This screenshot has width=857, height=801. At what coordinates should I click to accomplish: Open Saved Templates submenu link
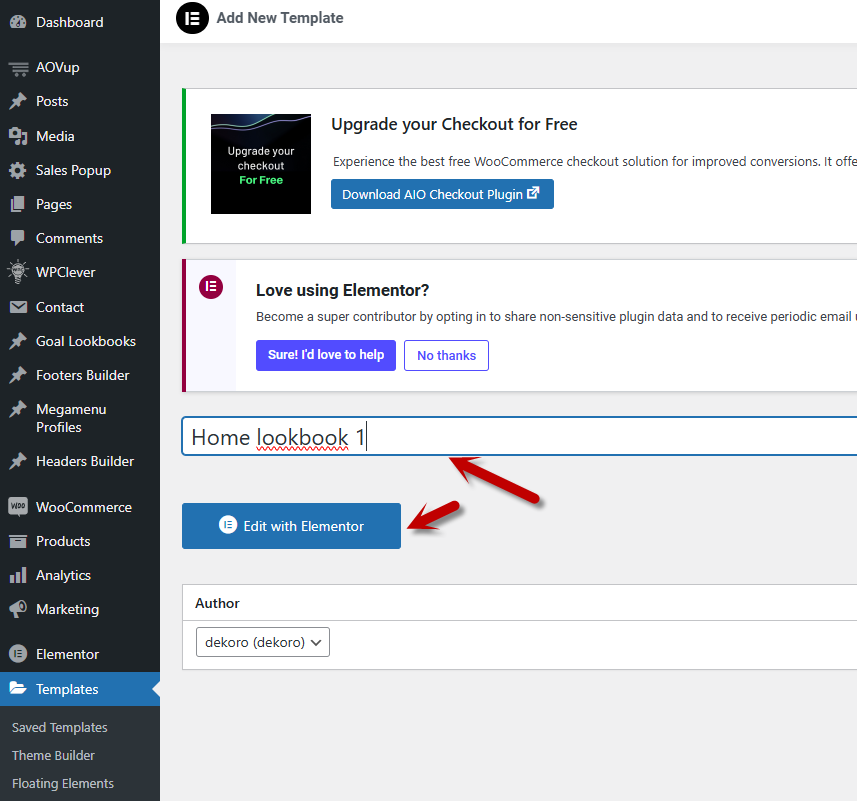point(60,727)
